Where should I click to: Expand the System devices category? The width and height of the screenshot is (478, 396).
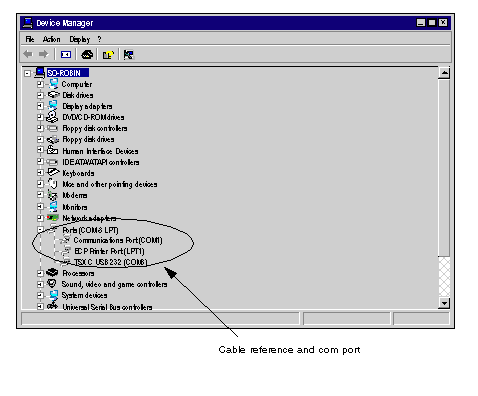coord(40,295)
